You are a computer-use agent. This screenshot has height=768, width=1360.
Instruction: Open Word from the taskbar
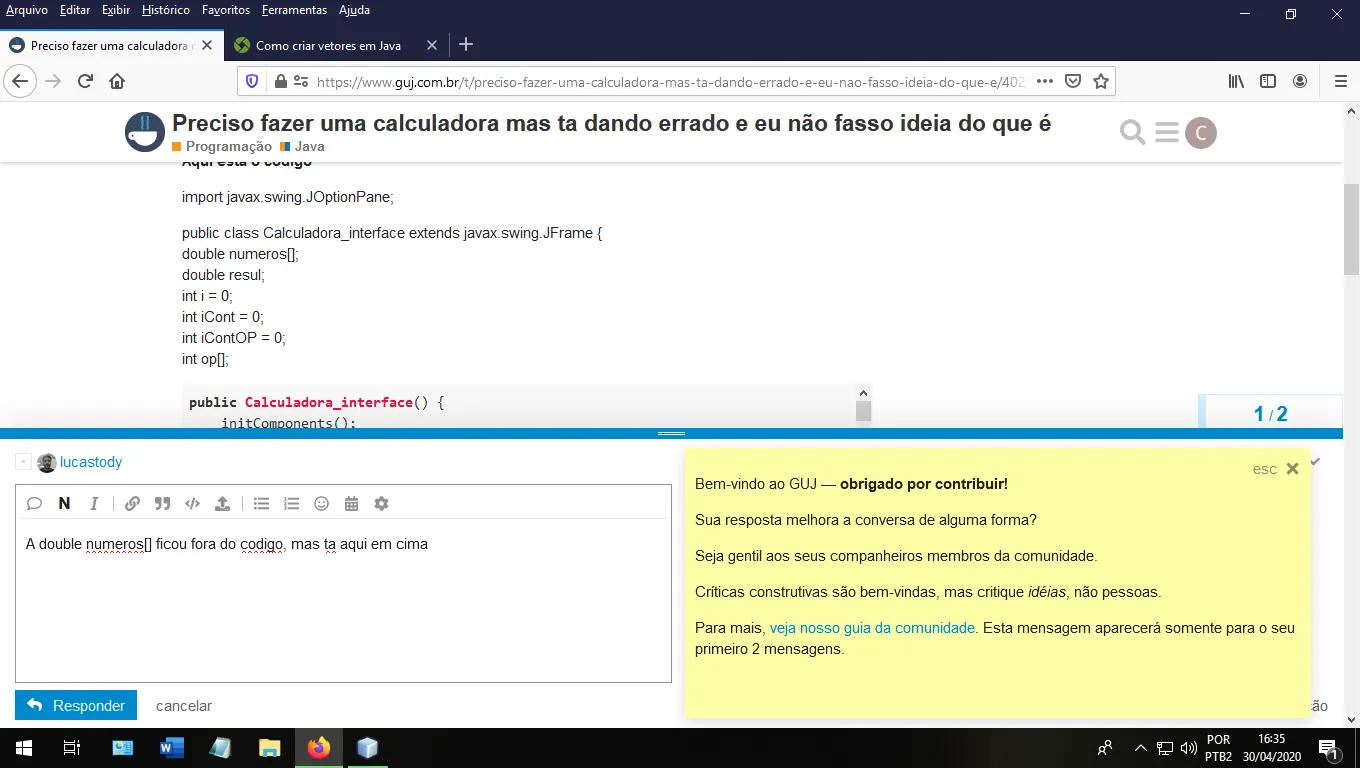pos(172,748)
